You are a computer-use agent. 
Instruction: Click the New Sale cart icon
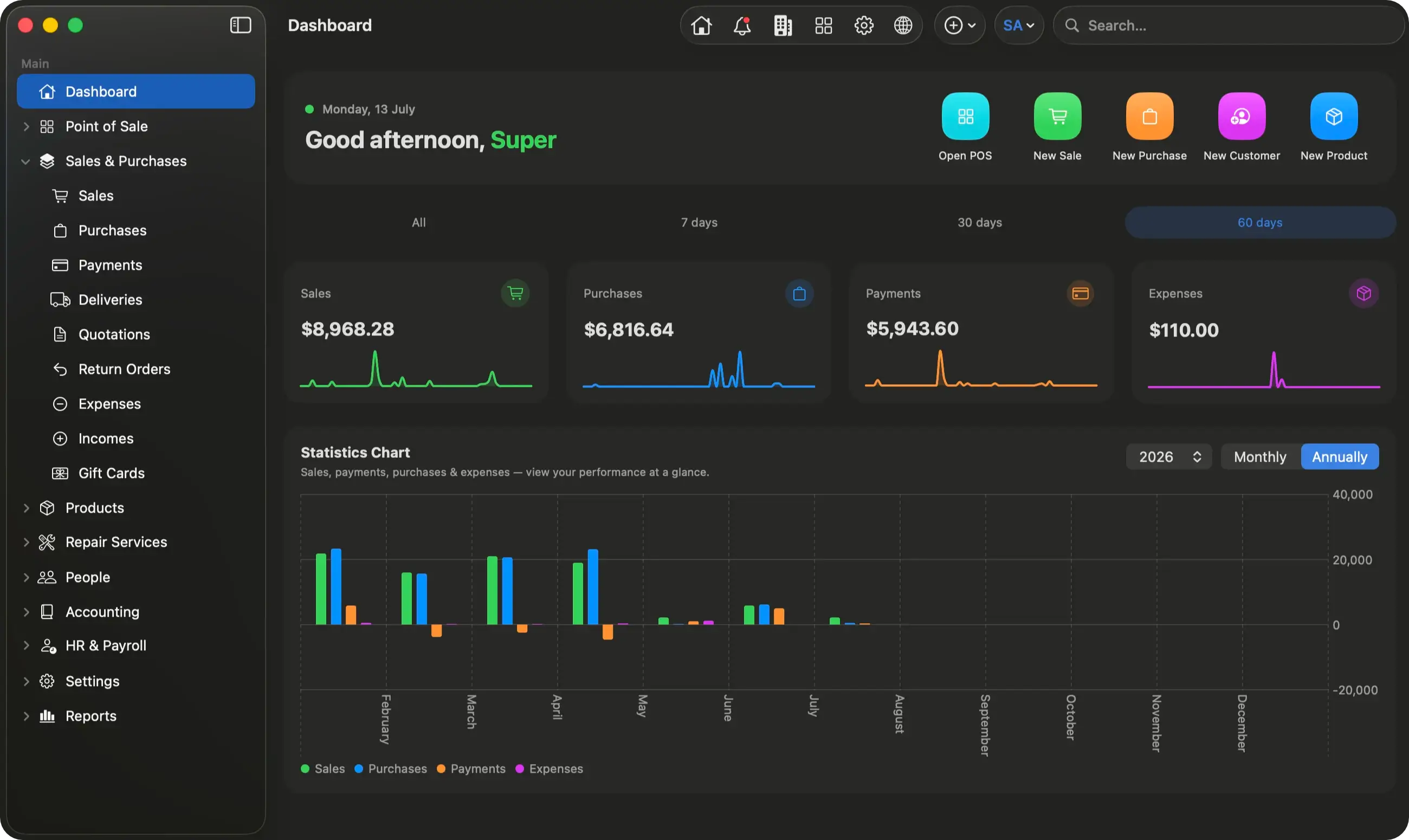(1057, 116)
